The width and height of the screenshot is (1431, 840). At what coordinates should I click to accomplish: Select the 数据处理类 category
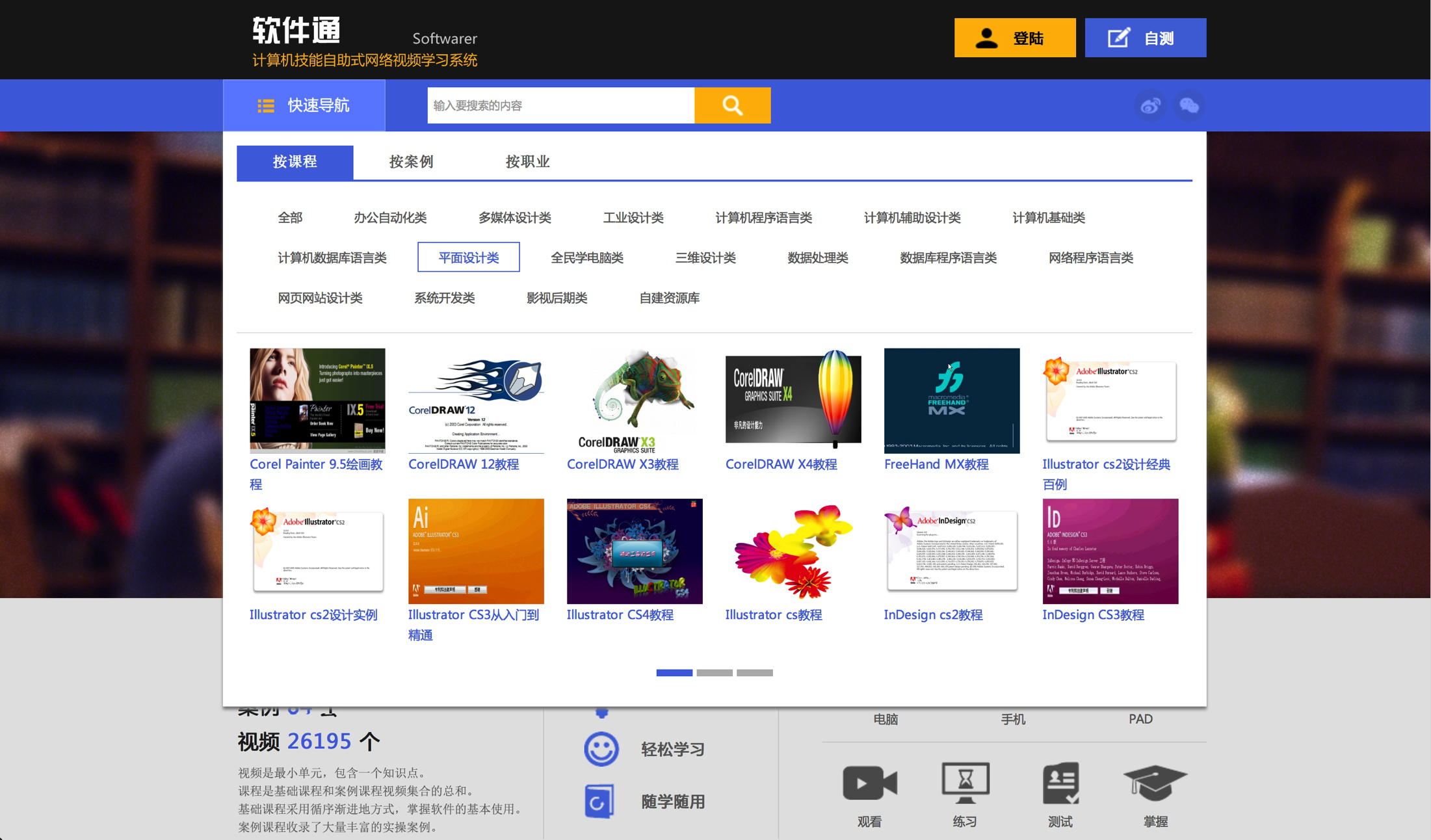click(x=817, y=258)
